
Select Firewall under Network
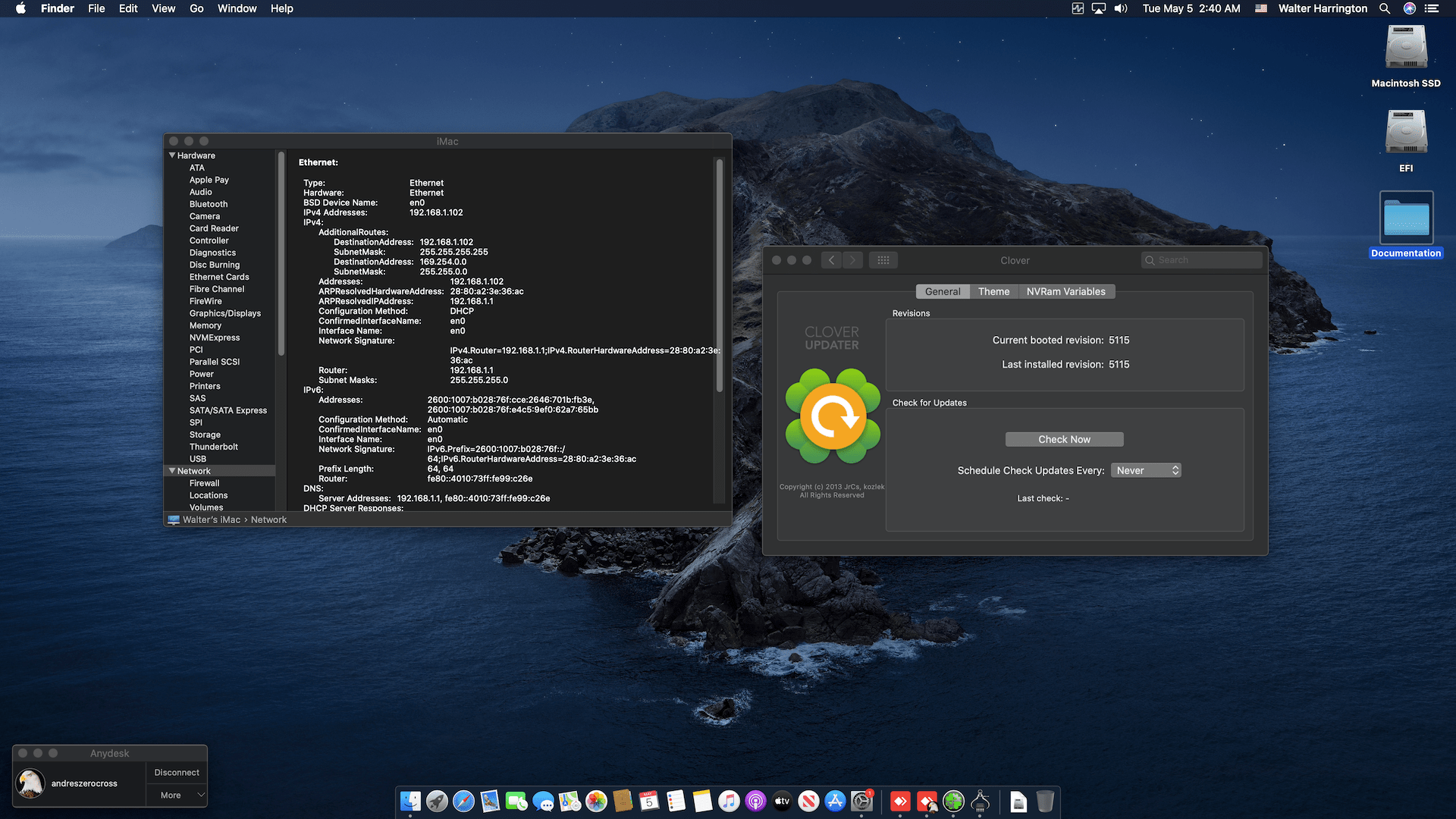coord(205,483)
